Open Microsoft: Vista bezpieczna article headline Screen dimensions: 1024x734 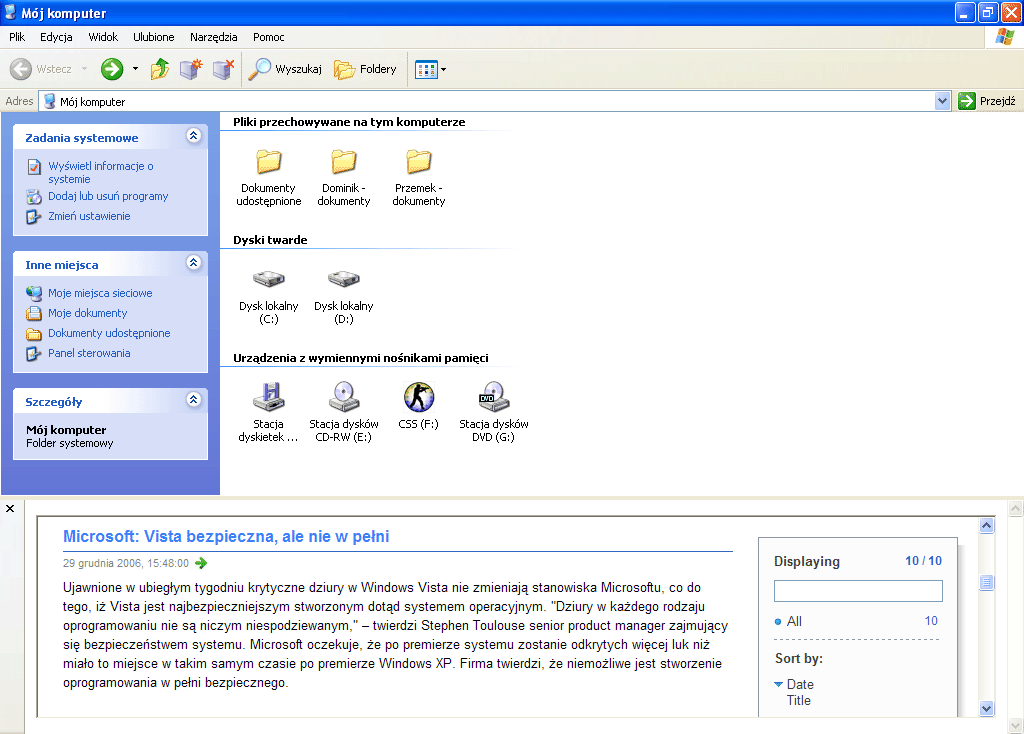(x=226, y=536)
